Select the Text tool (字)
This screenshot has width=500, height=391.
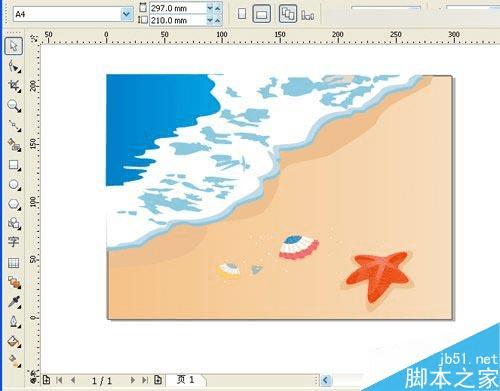14,242
